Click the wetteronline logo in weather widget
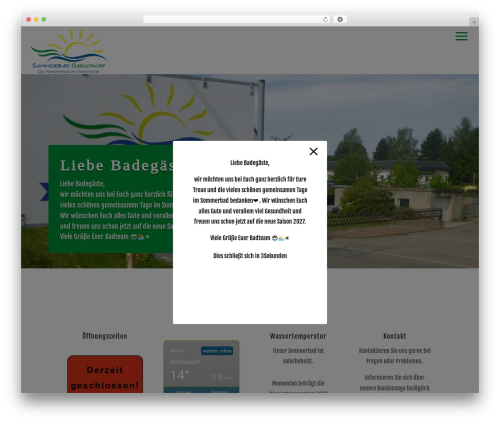The height and width of the screenshot is (423, 500). pos(217,351)
